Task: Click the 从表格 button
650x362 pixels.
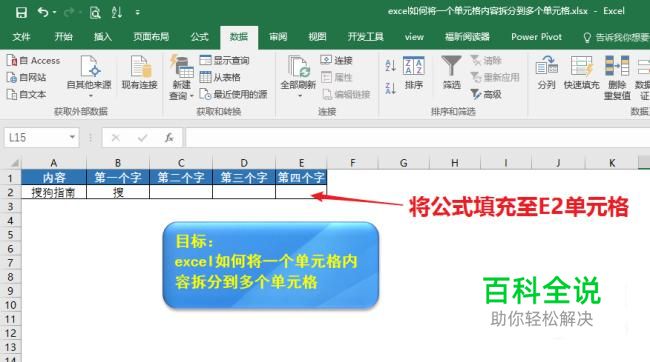Action: [x=220, y=78]
